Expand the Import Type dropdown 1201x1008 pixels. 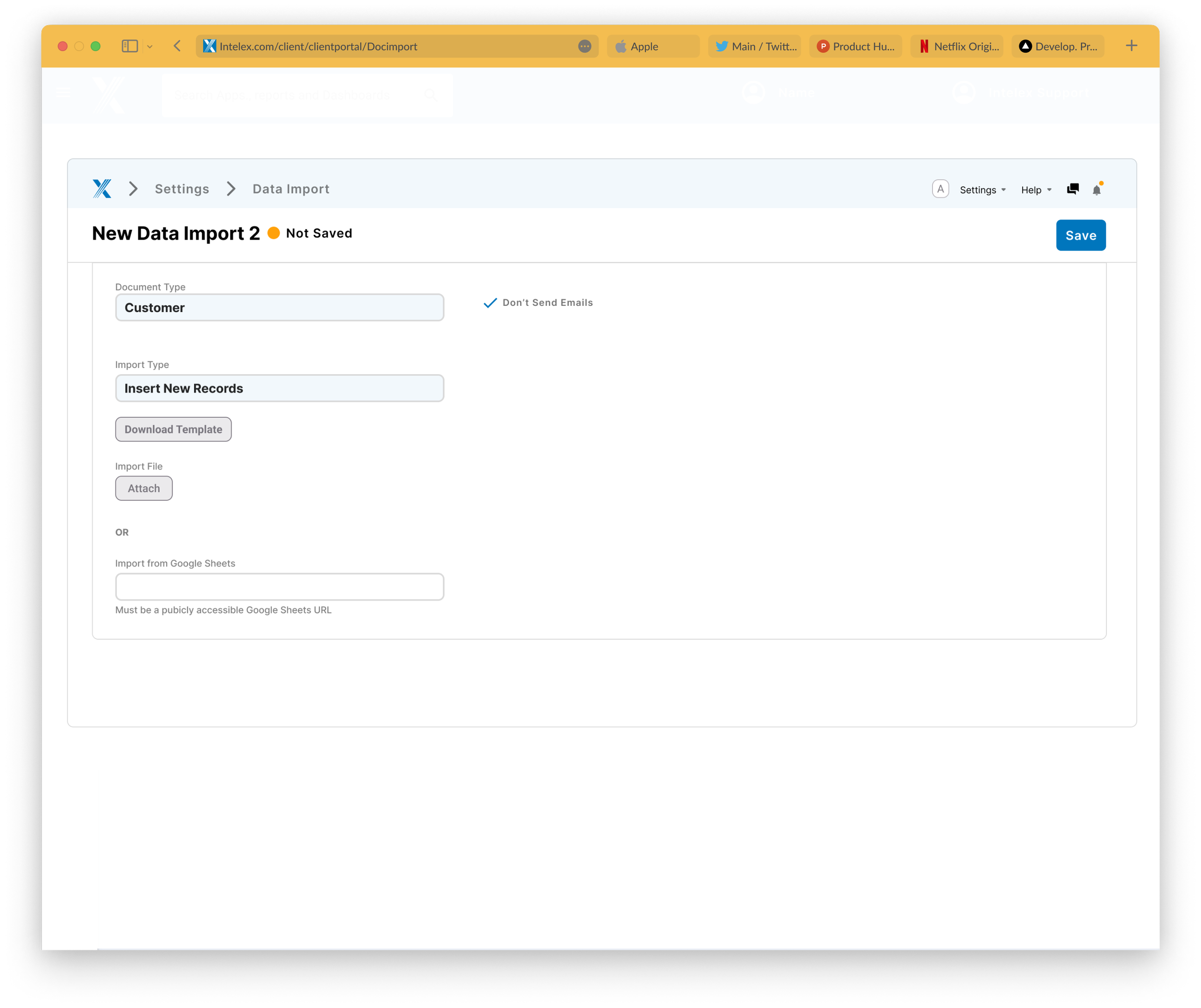pyautogui.click(x=279, y=388)
